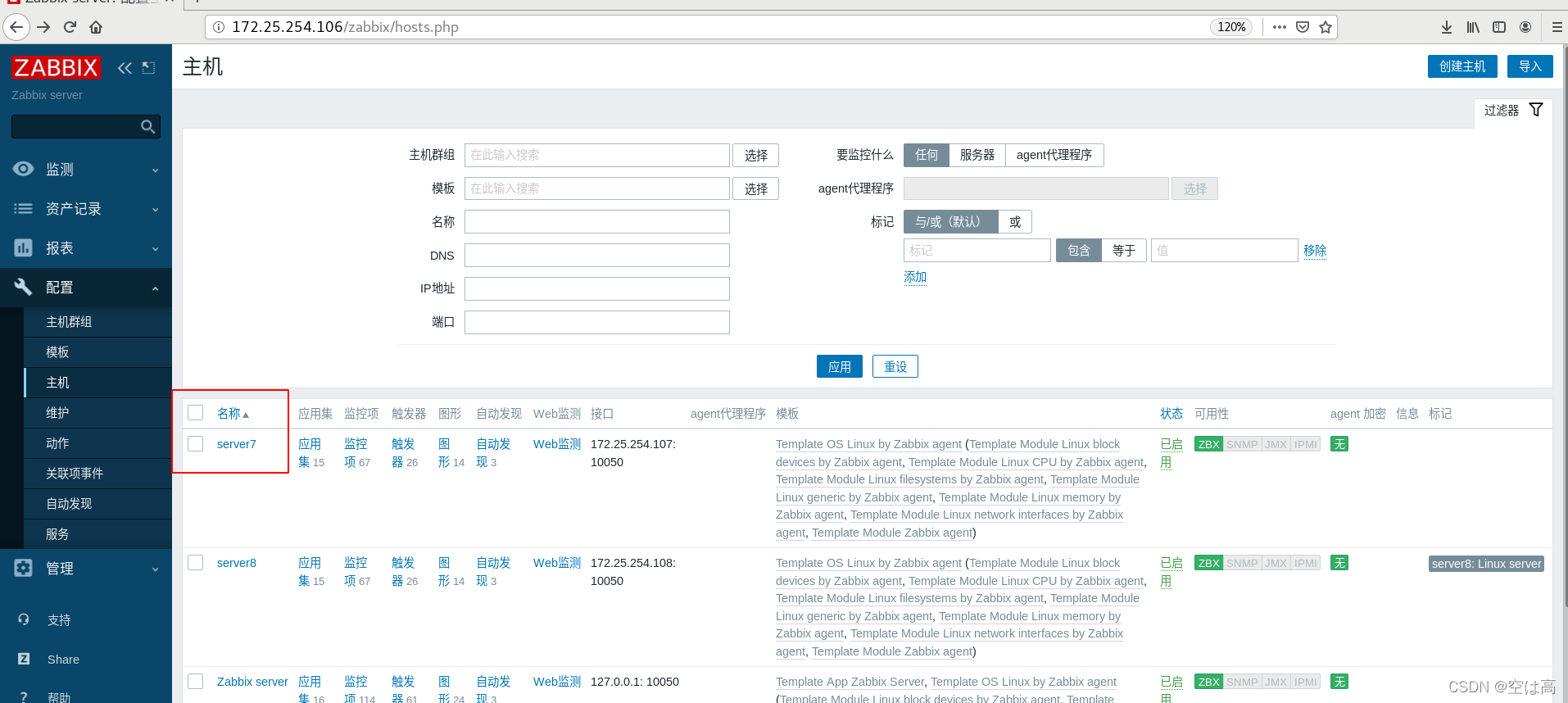Open browser home page icon
Viewport: 1568px width, 703px height.
tap(96, 27)
